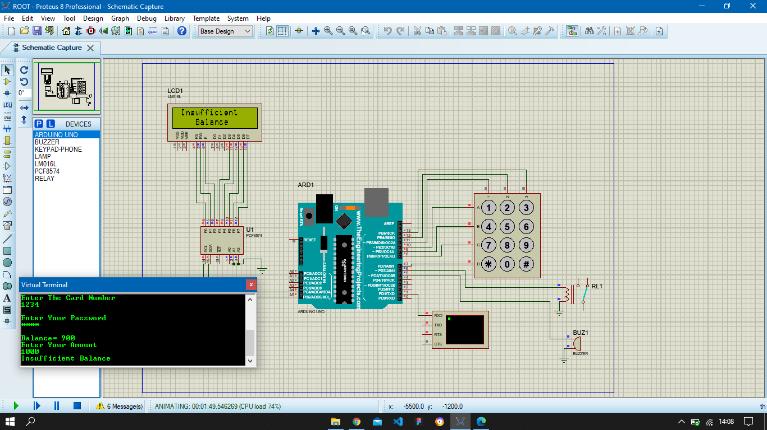
Task: Pause the running simulation
Action: [56, 406]
